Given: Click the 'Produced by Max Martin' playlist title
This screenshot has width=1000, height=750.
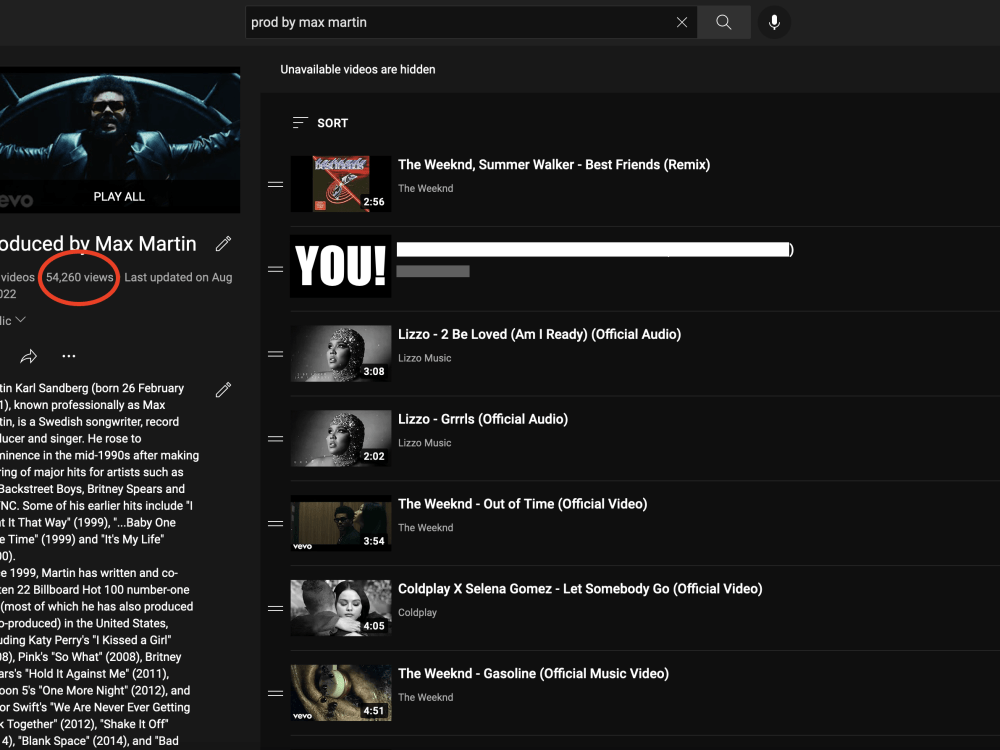Looking at the screenshot, I should (x=98, y=244).
